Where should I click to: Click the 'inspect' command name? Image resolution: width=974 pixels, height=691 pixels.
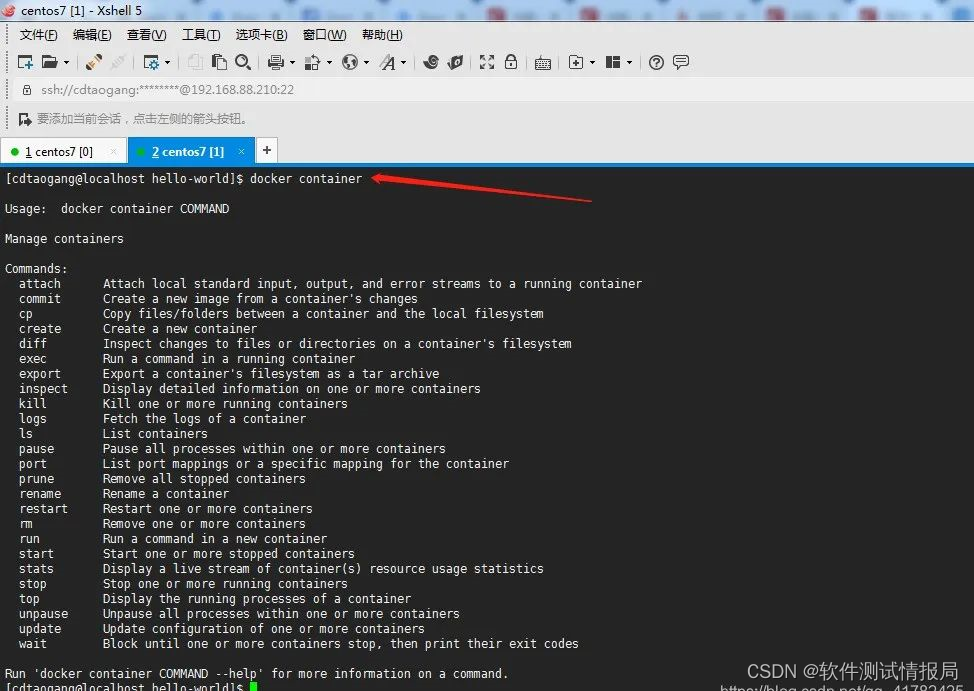click(43, 389)
